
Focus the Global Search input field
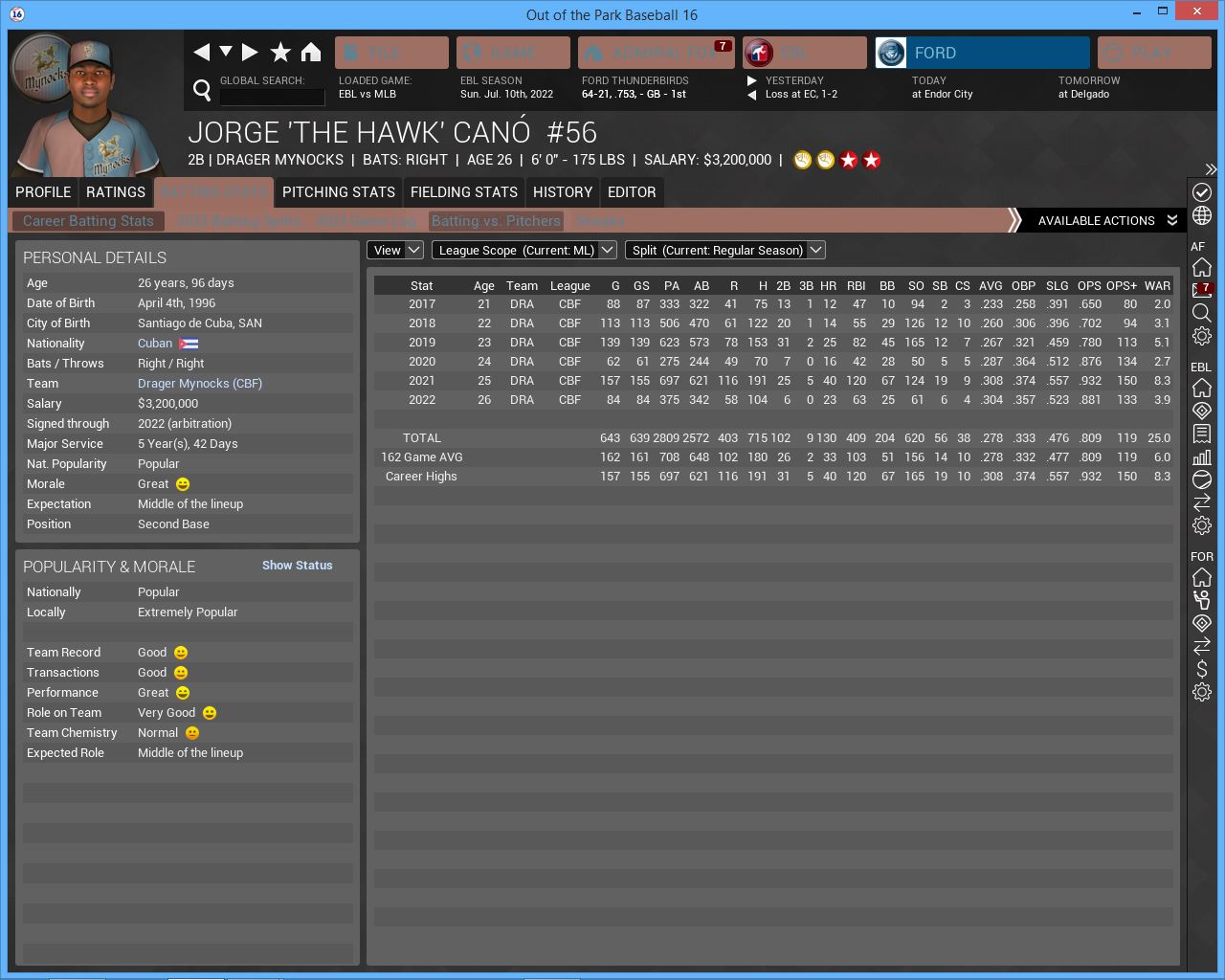point(272,97)
